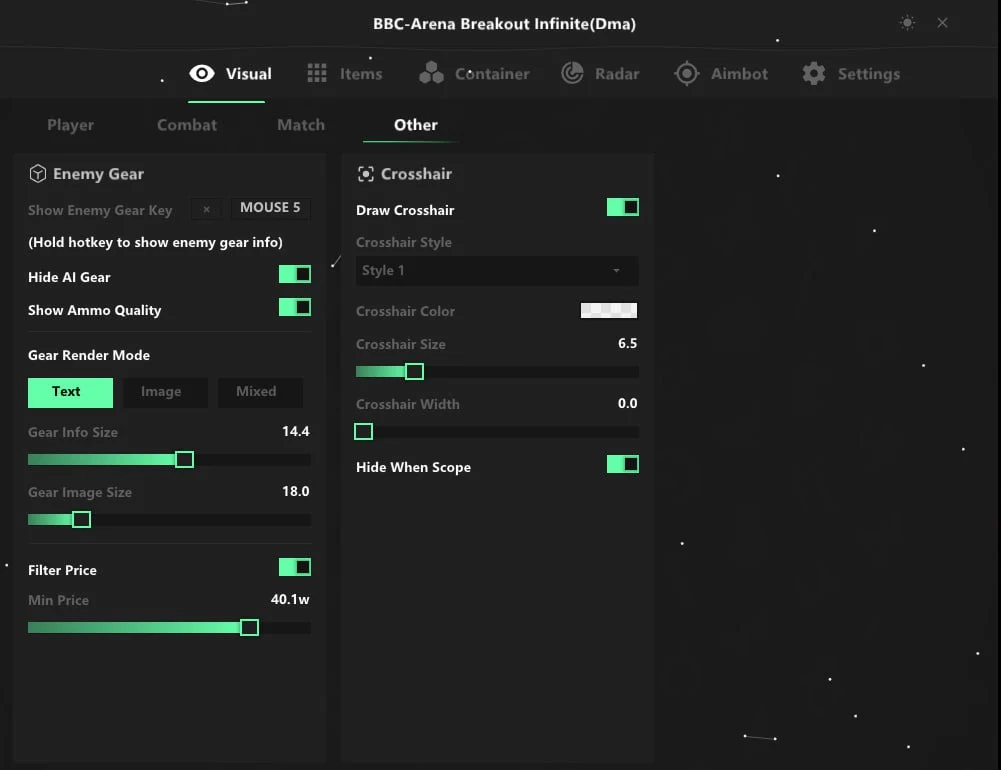Select Mixed gear render mode
Viewport: 1001px width, 770px height.
(x=260, y=392)
